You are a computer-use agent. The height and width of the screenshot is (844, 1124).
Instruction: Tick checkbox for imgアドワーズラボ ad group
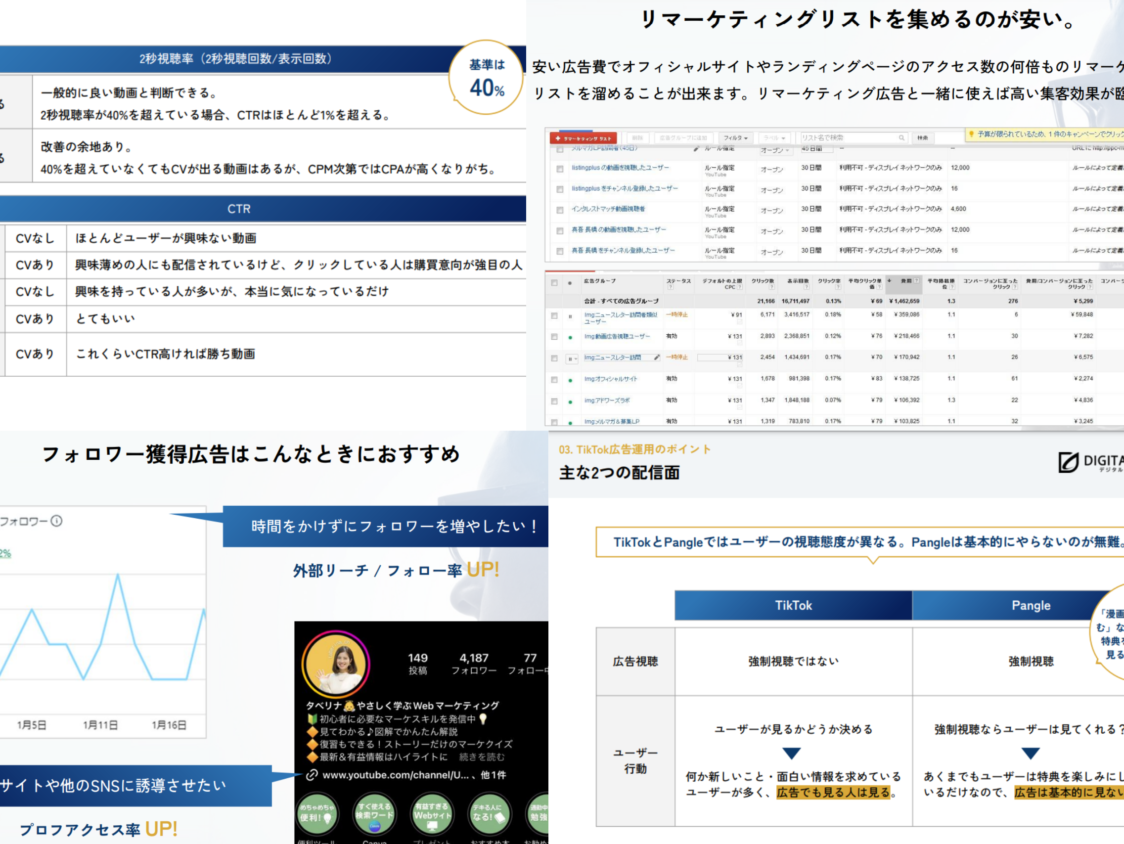point(554,401)
